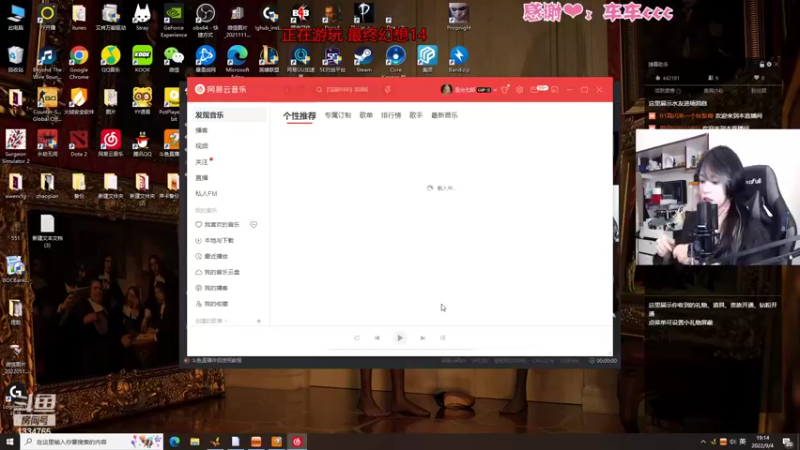Select the 个性推荐 tab
Image resolution: width=800 pixels, height=450 pixels.
(299, 116)
